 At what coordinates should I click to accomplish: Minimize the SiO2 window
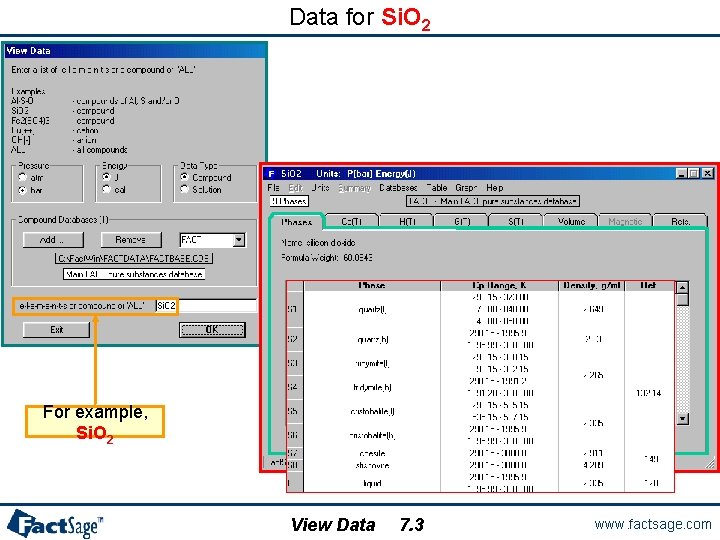(x=681, y=174)
